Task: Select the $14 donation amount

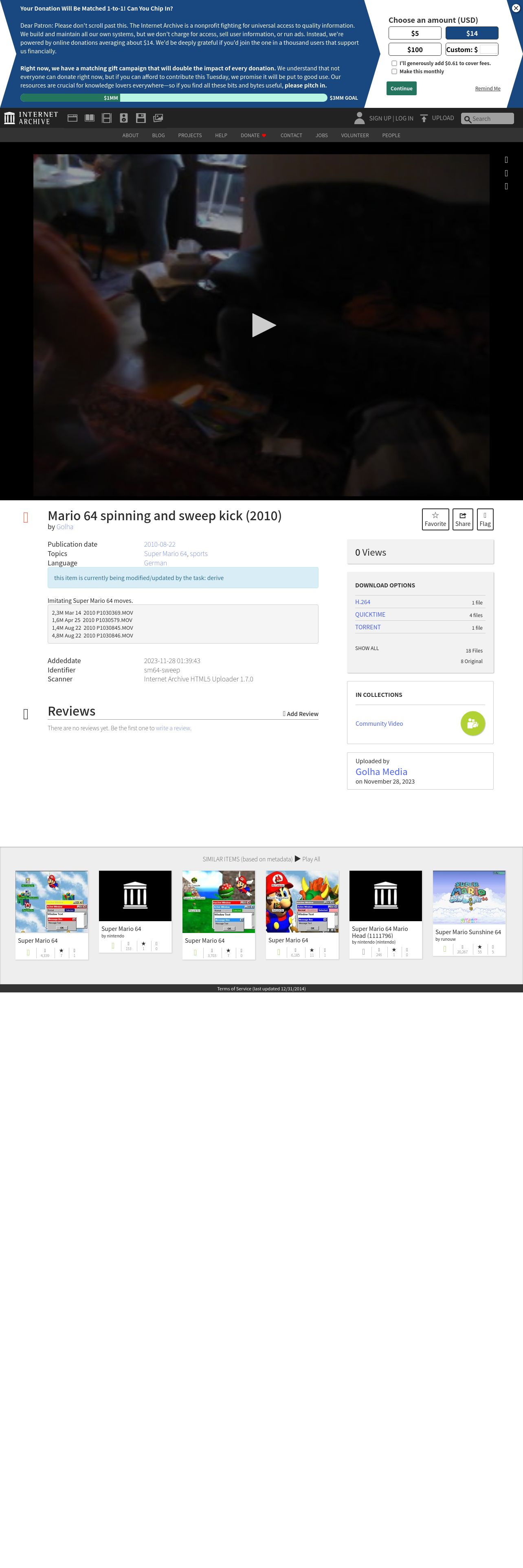Action: click(472, 33)
